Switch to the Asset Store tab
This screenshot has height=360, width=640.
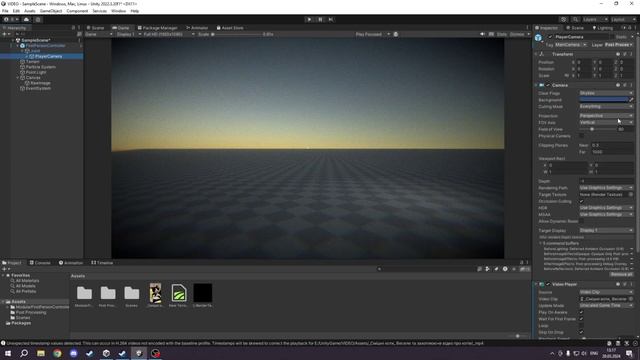(x=230, y=28)
